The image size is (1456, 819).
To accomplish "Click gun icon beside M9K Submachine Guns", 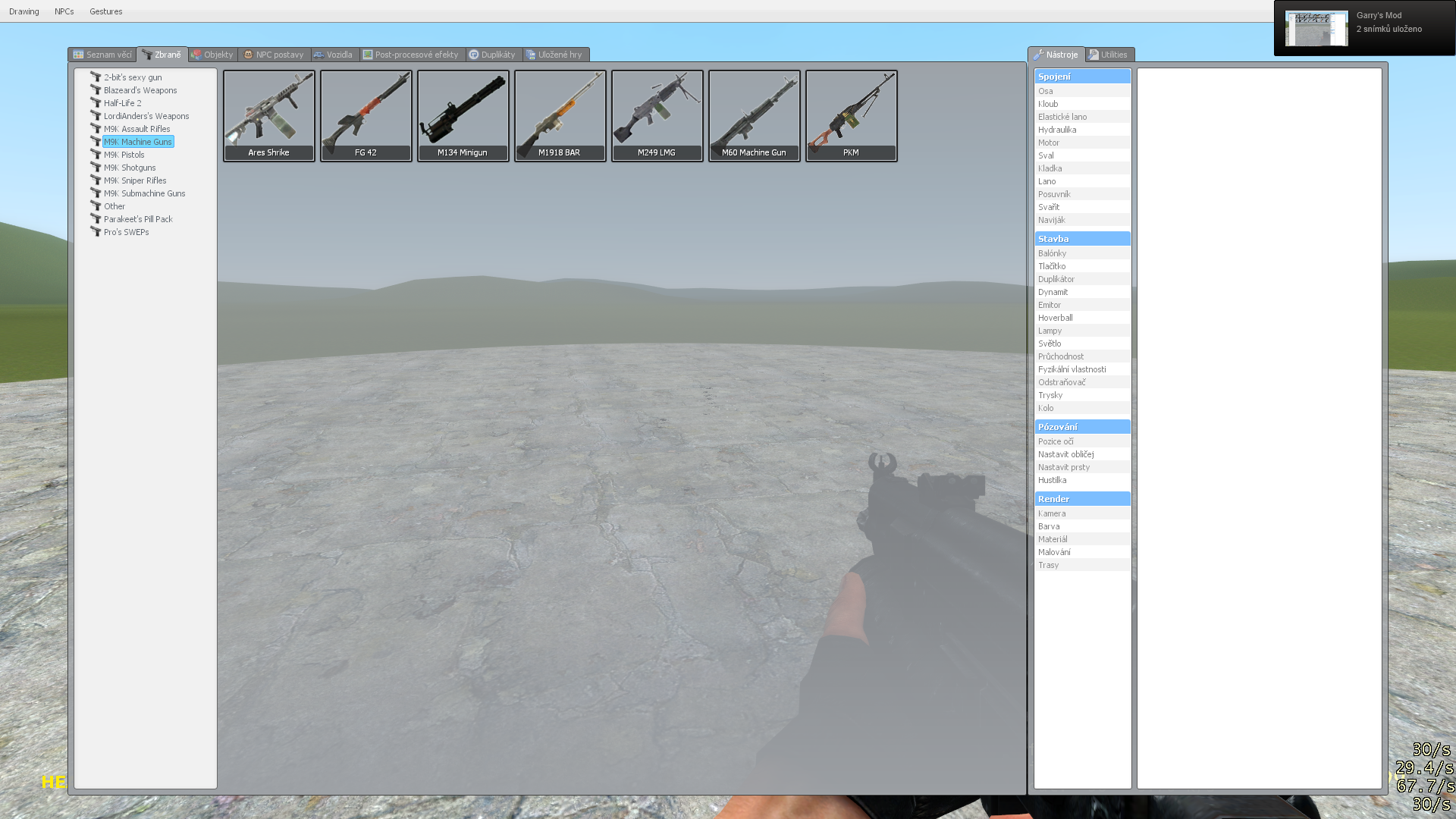I will (96, 193).
